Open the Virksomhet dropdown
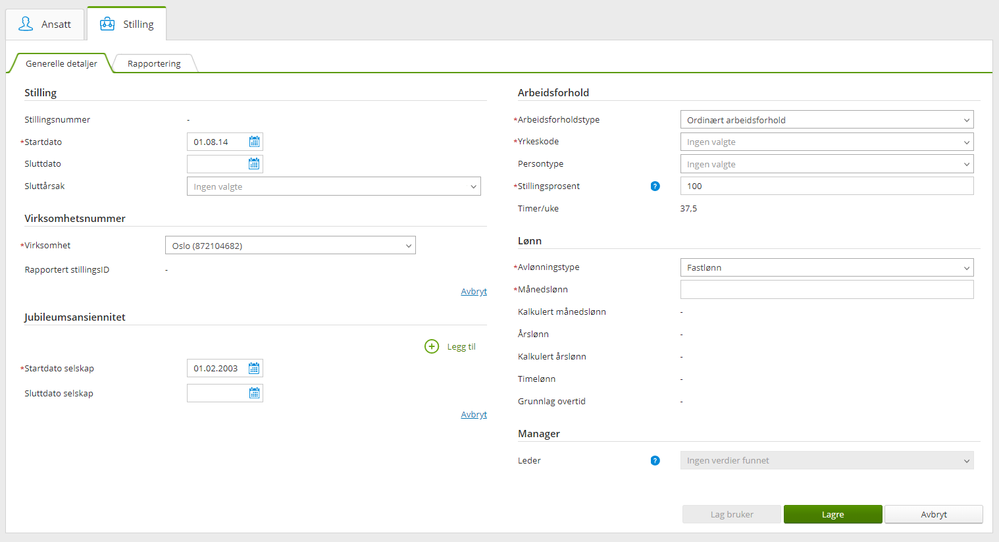This screenshot has height=542, width=999. point(408,246)
